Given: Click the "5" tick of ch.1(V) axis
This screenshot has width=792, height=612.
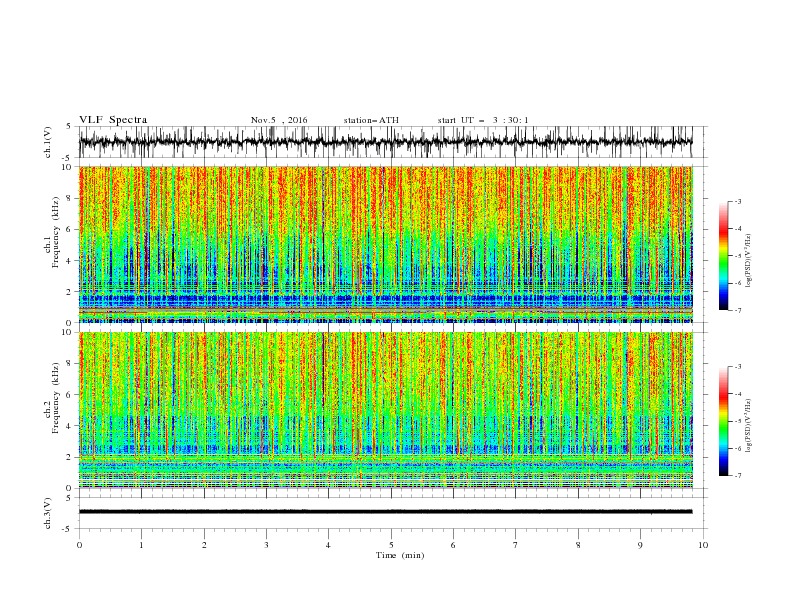Looking at the screenshot, I should (69, 127).
